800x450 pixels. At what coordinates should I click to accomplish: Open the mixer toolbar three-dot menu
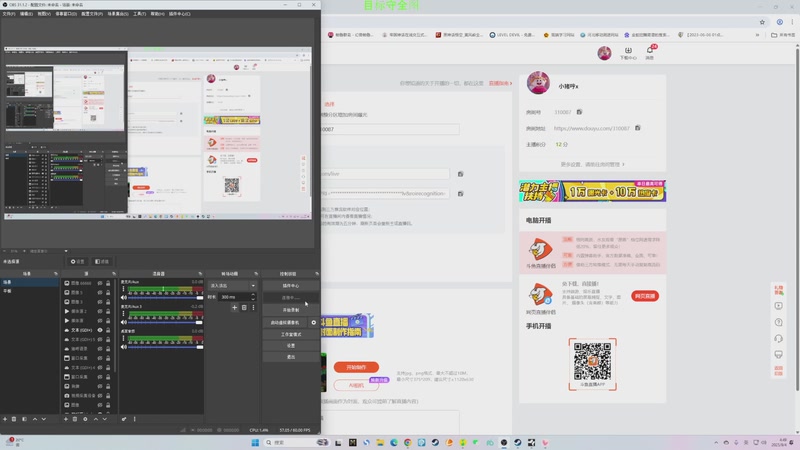coord(135,419)
